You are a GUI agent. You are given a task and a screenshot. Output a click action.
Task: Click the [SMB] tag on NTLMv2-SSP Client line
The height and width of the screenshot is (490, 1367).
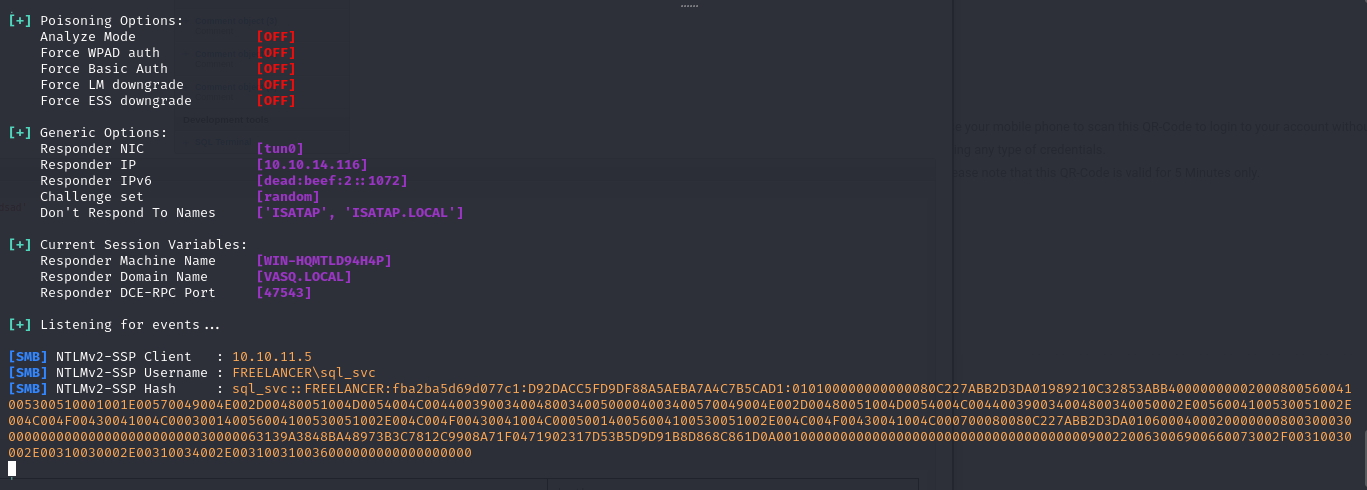click(28, 357)
